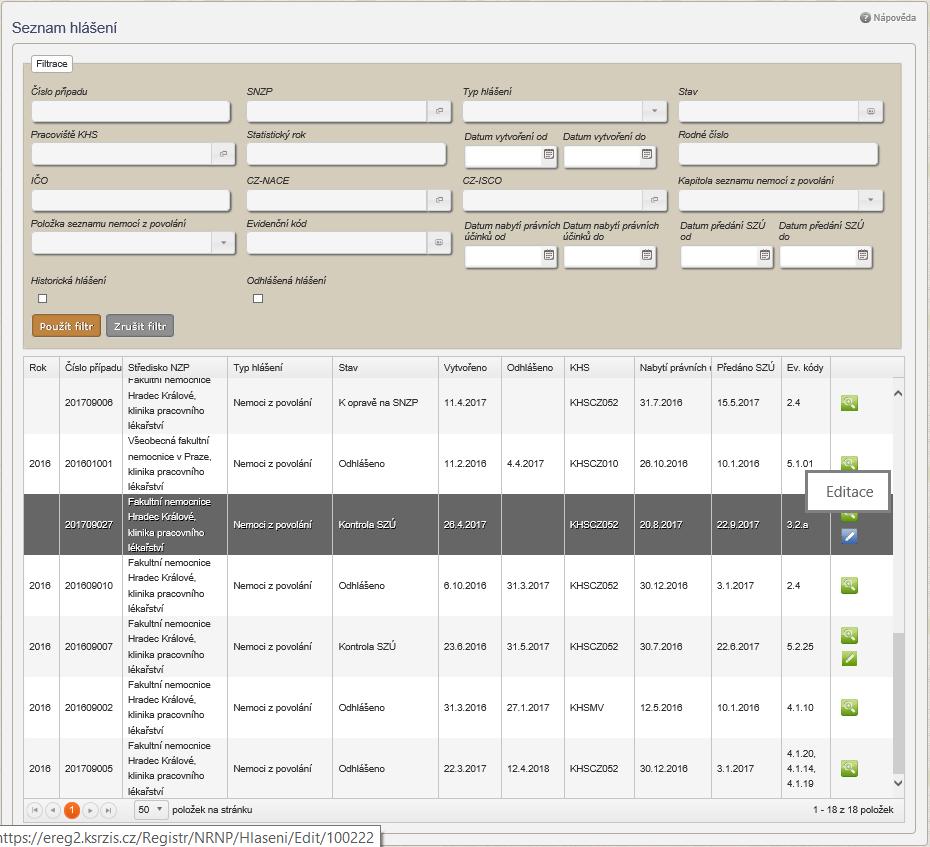Select the case number 201601001 cell

[x=89, y=464]
